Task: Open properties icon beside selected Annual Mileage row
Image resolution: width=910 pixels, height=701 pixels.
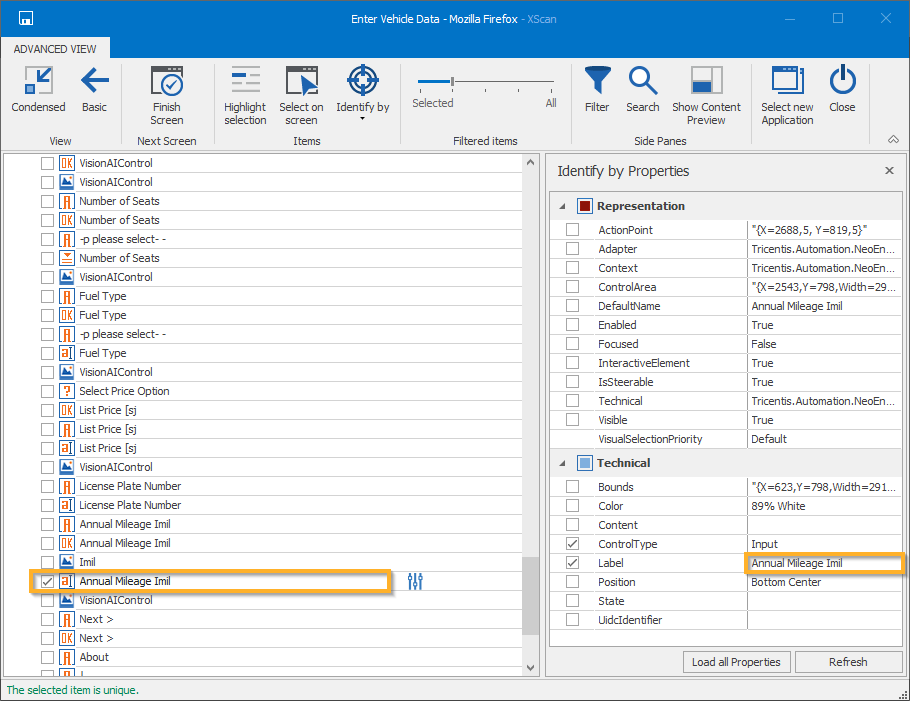Action: pyautogui.click(x=416, y=581)
